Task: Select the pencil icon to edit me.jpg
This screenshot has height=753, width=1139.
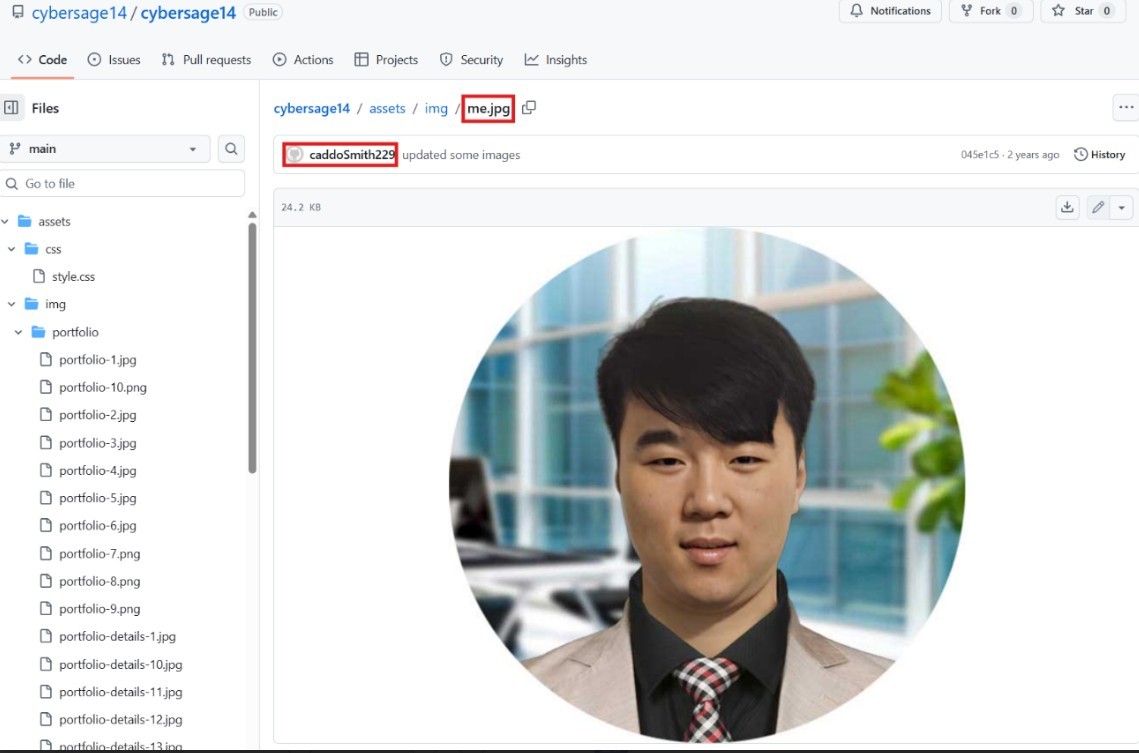Action: pyautogui.click(x=1096, y=207)
